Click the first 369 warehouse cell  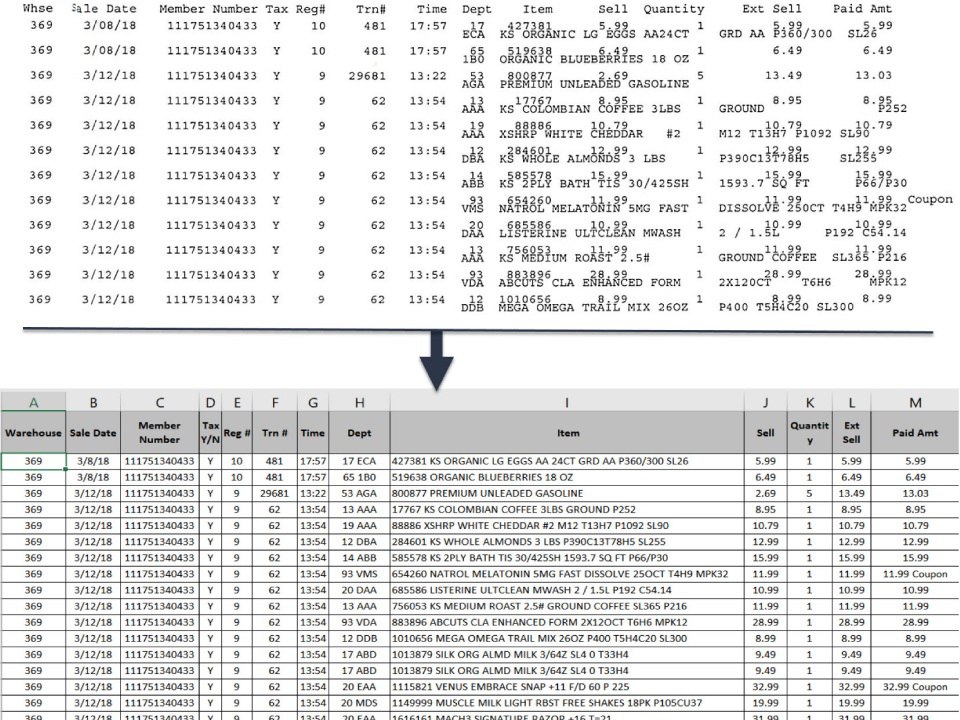pos(33,459)
